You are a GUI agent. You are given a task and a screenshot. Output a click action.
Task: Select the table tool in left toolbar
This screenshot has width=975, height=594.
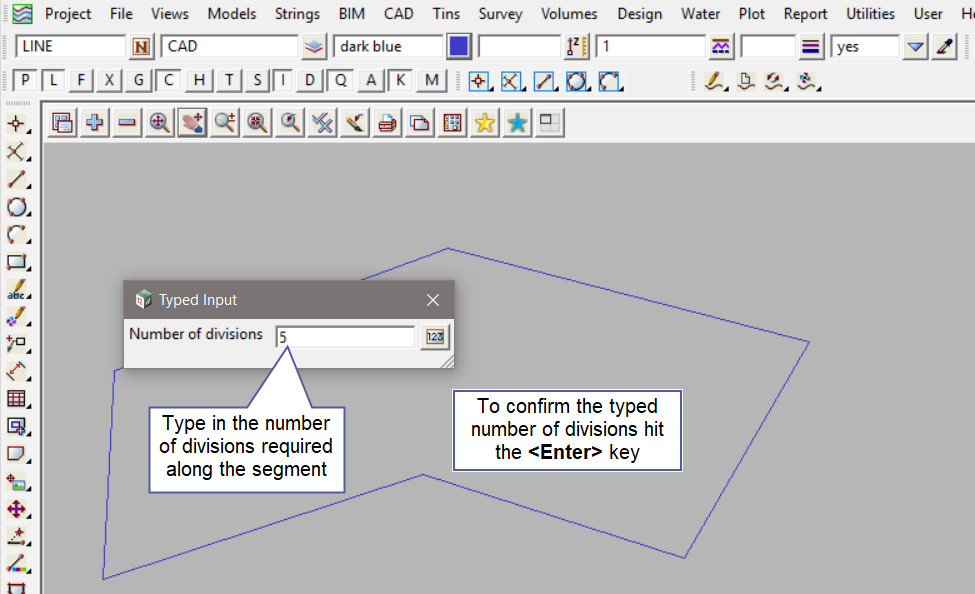17,399
